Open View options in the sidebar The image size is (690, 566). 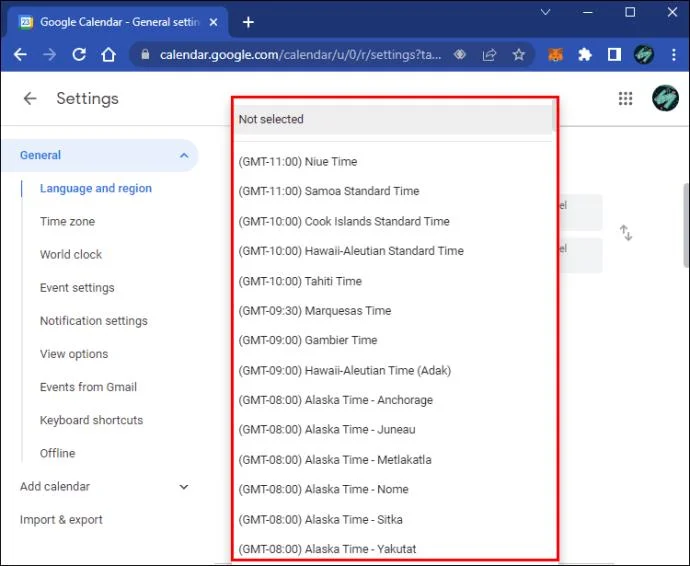[x=74, y=354]
